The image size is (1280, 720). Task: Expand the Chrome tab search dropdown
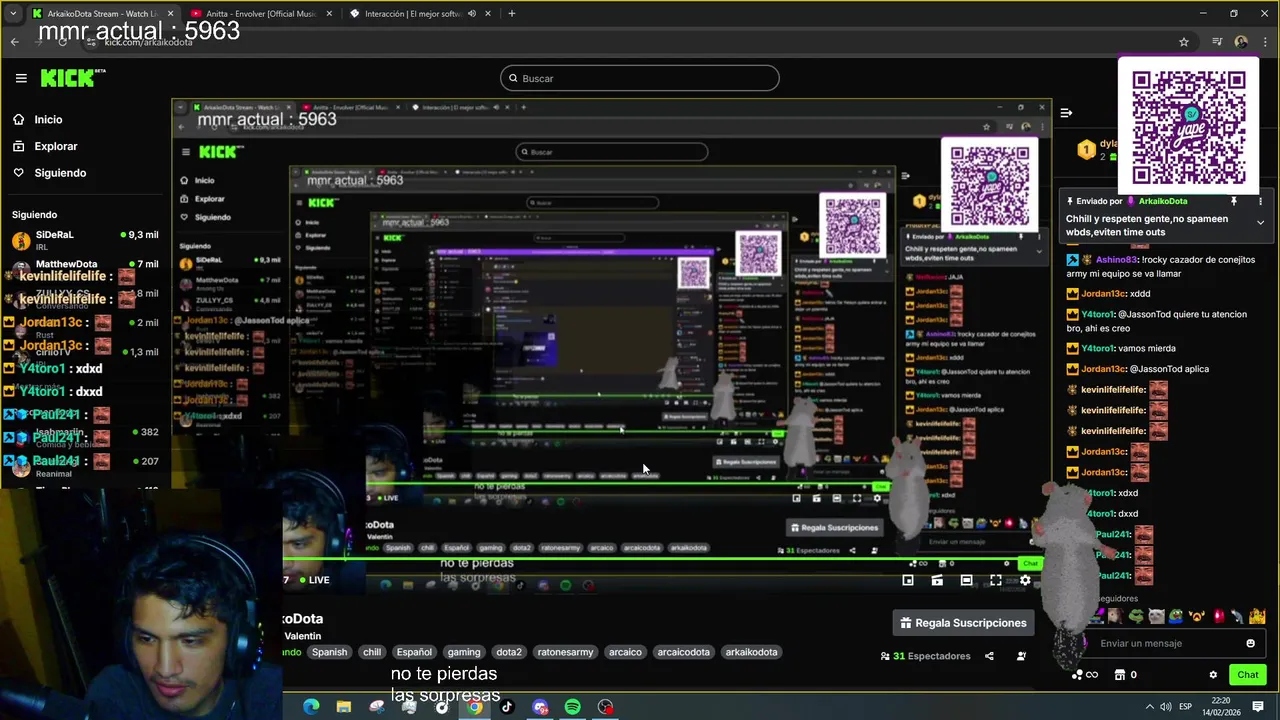coord(13,14)
